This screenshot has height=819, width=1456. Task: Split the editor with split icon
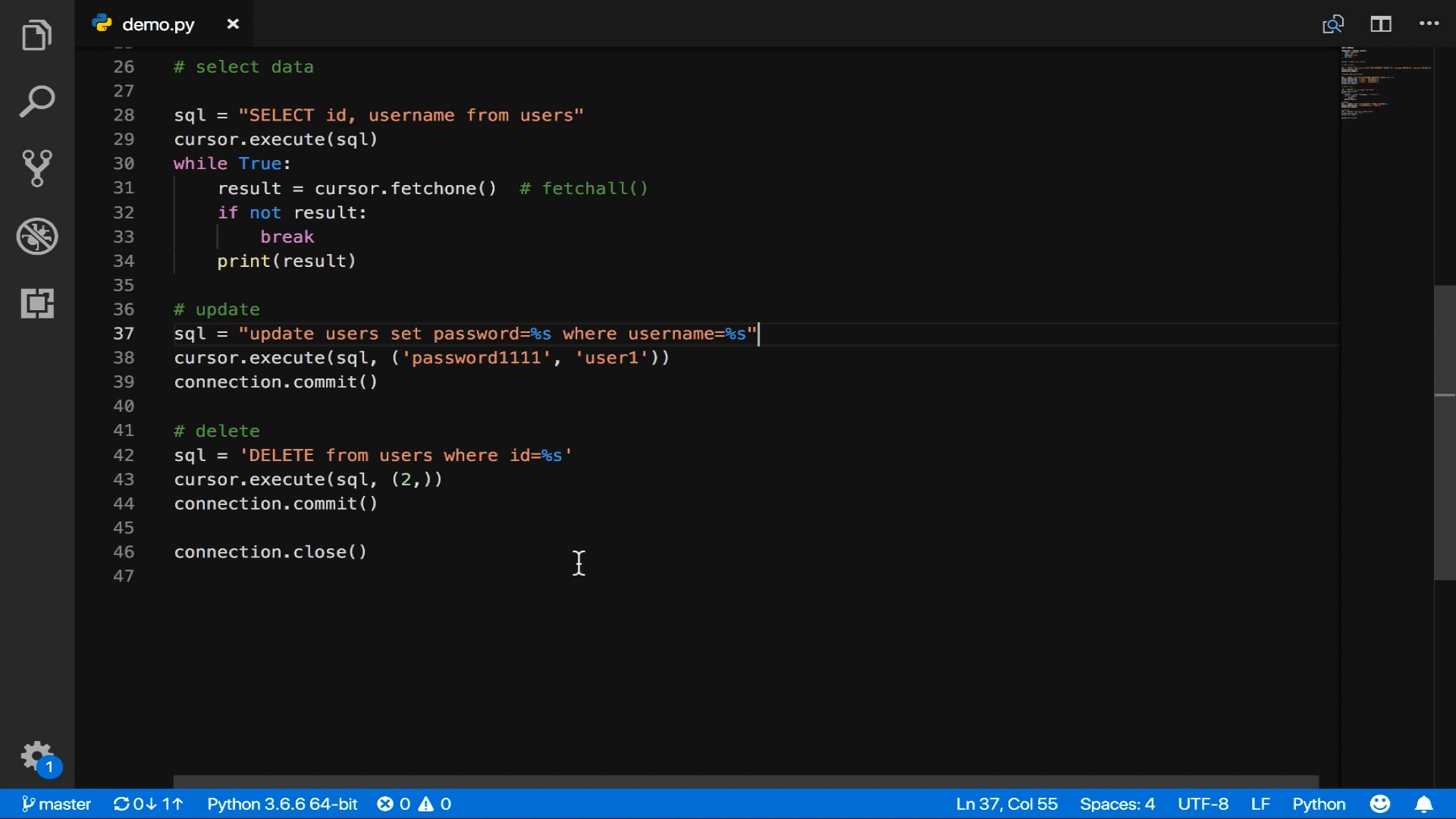[x=1380, y=24]
